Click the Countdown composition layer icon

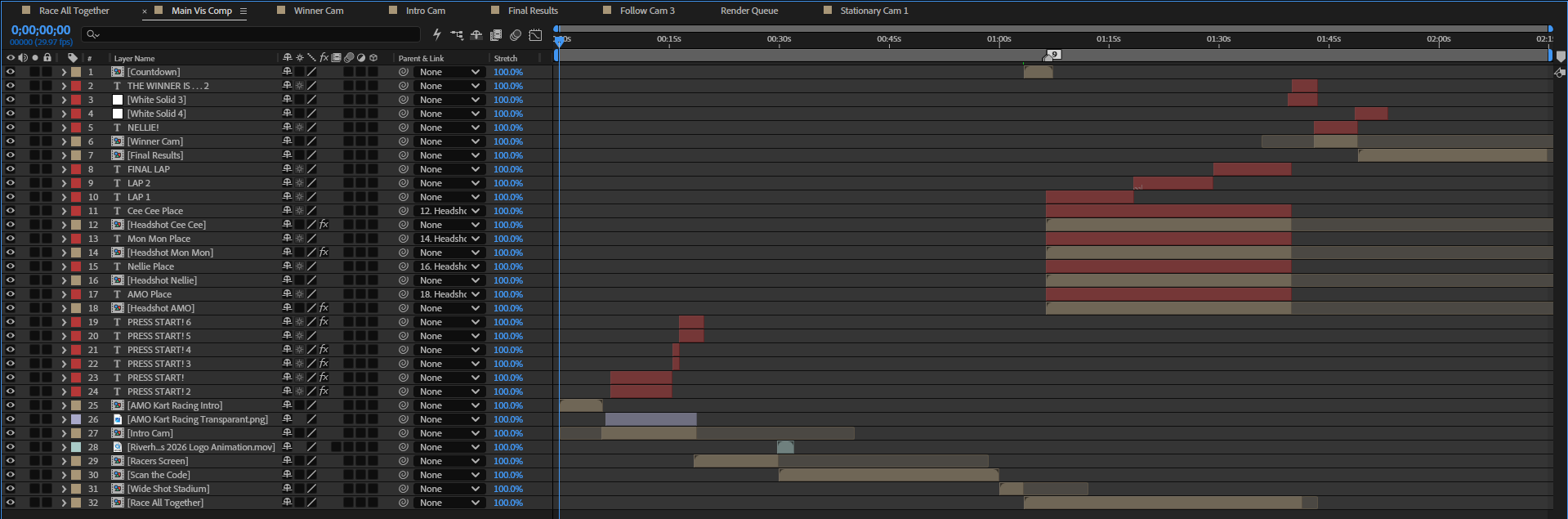118,72
